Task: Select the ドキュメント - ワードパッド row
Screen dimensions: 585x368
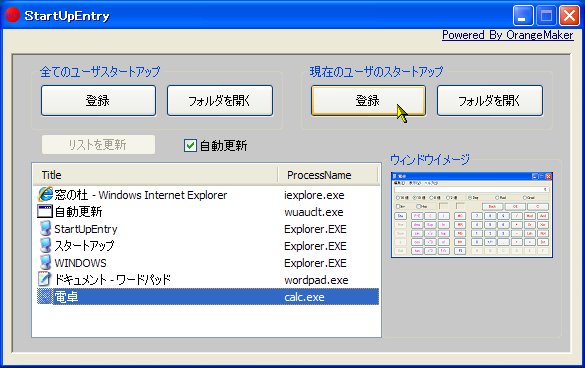Action: [208, 280]
